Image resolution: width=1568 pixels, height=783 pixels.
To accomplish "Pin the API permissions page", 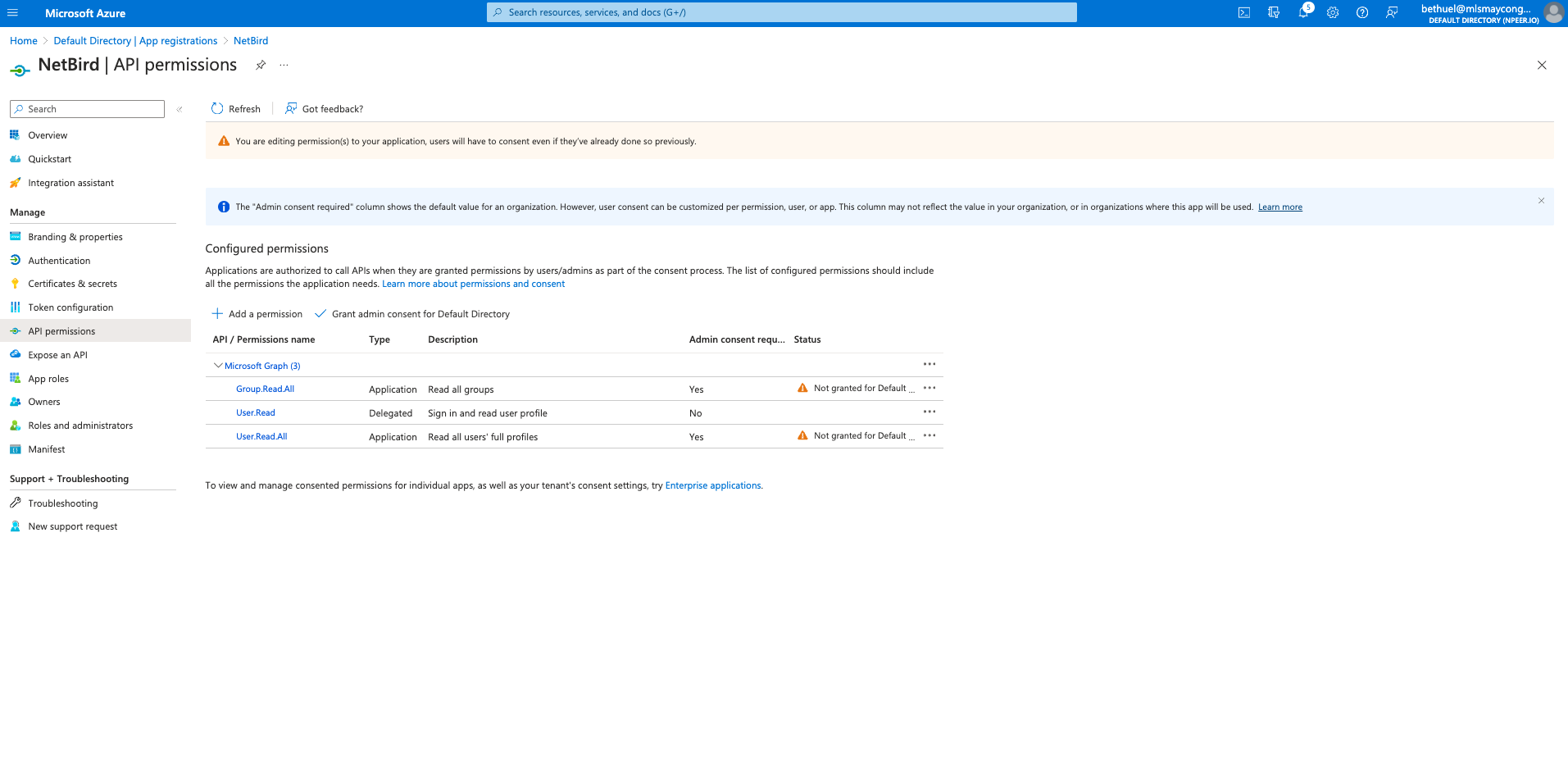I will (x=261, y=65).
